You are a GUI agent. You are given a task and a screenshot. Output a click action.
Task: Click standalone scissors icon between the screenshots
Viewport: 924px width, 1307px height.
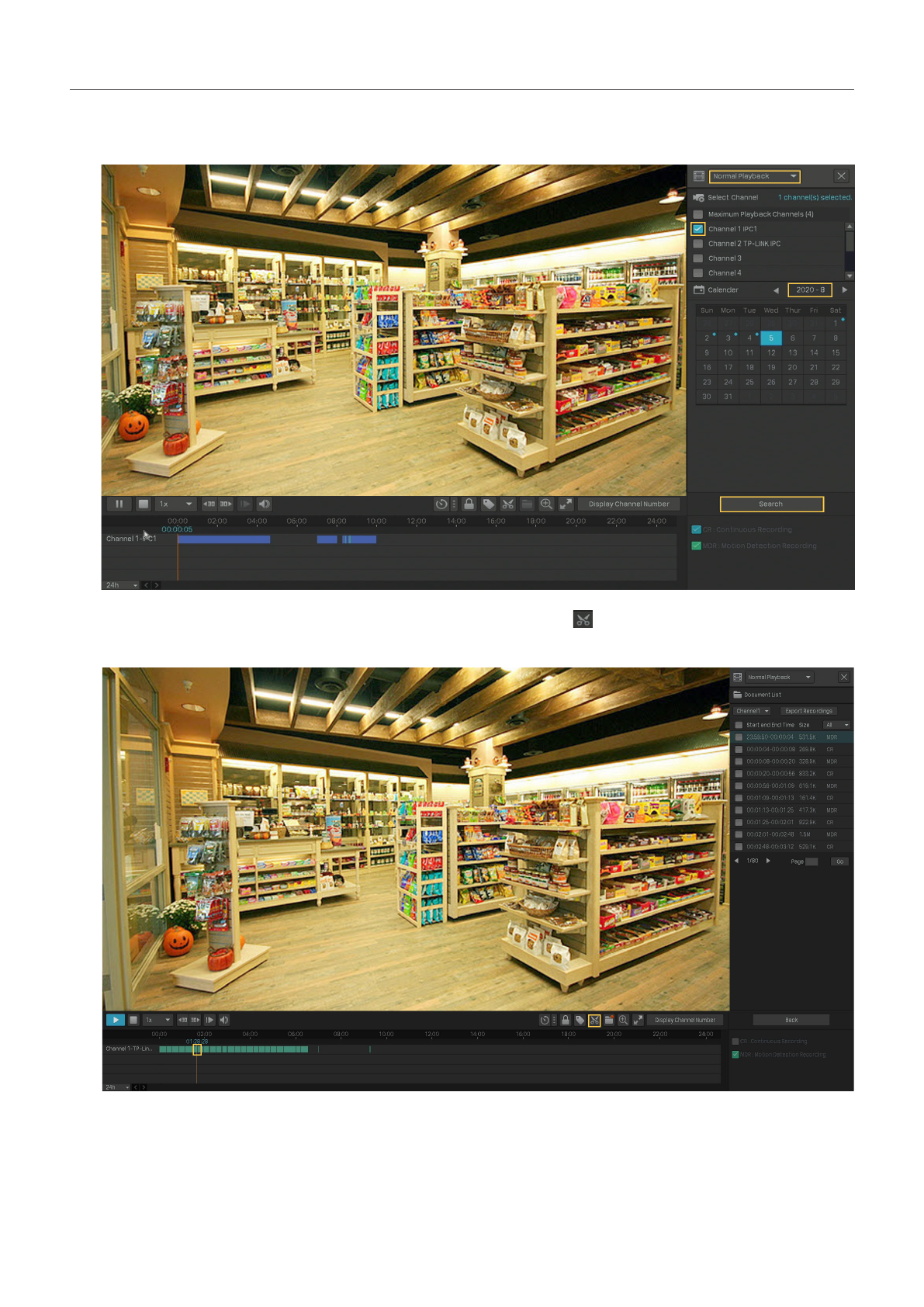point(583,619)
